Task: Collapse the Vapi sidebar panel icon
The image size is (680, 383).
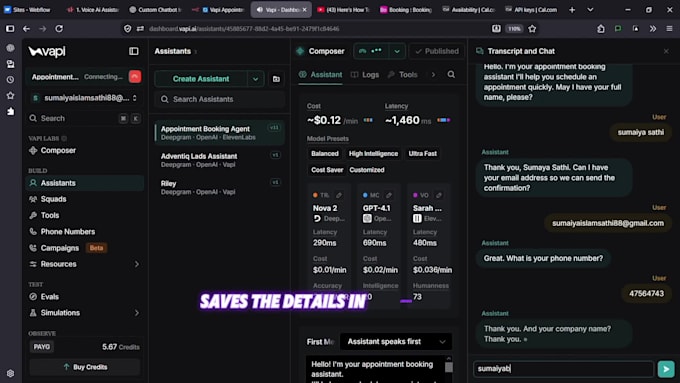Action: pos(134,51)
